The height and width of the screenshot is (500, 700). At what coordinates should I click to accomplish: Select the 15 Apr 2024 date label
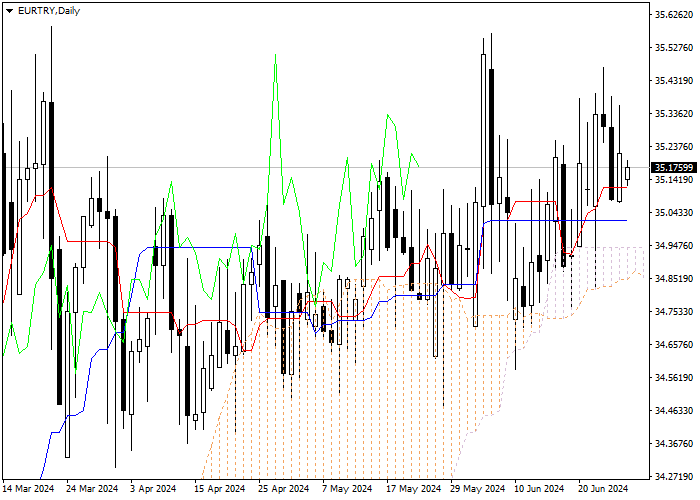(220, 489)
